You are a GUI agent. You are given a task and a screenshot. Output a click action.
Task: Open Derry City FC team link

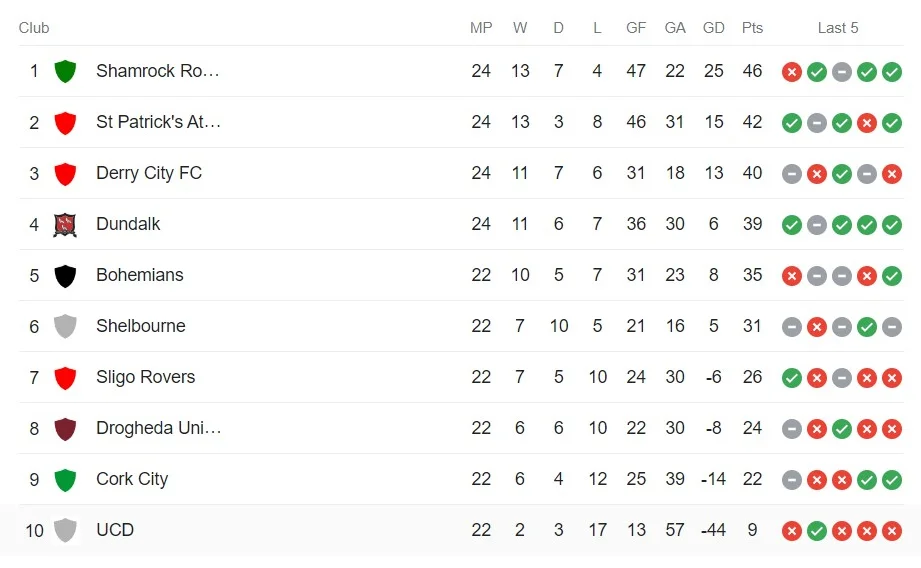[149, 173]
